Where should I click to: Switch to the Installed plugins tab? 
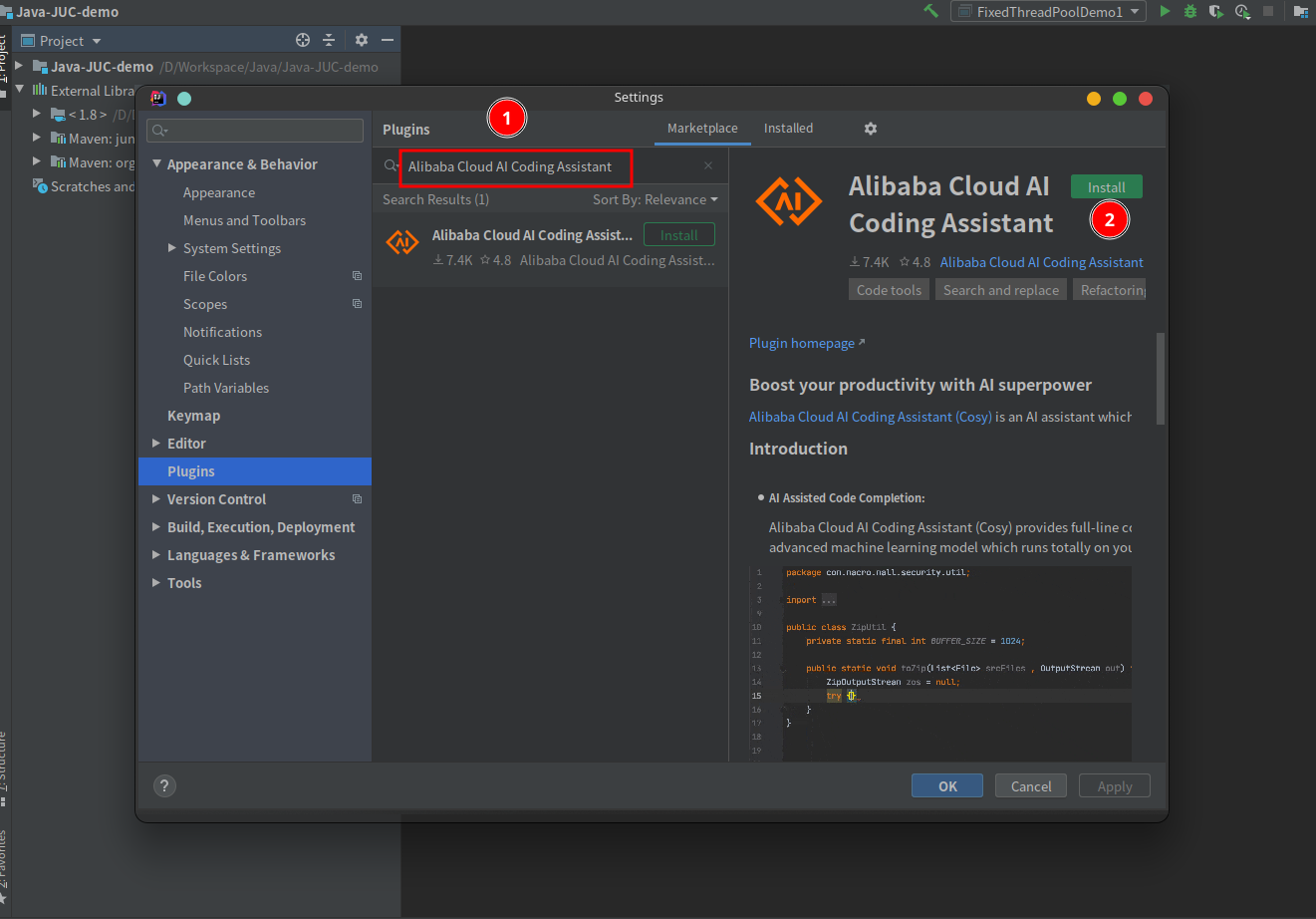tap(788, 129)
